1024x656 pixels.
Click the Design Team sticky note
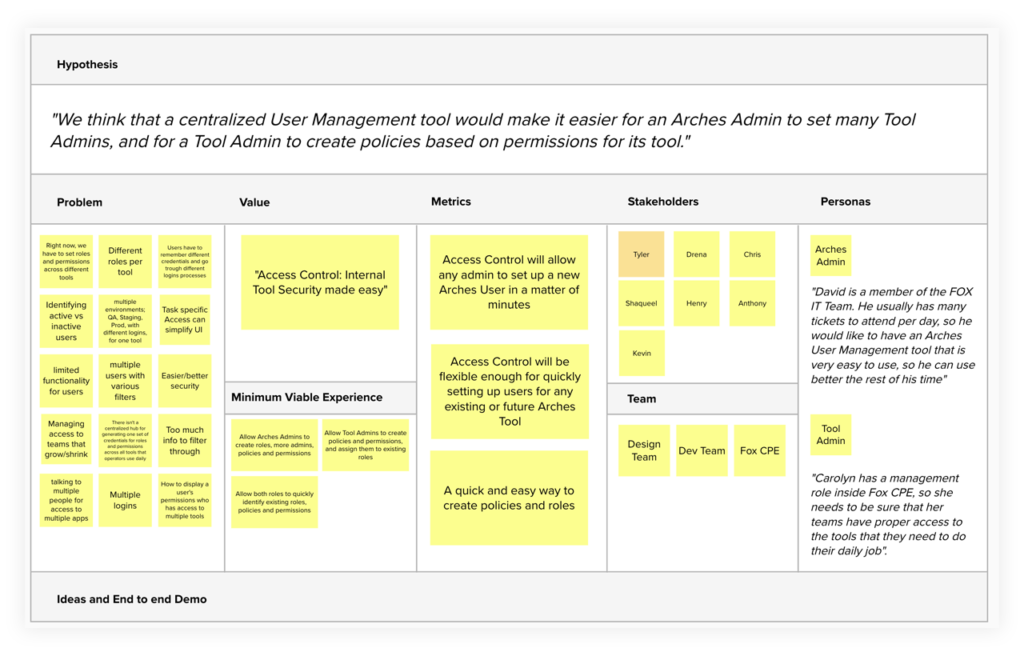click(x=644, y=451)
